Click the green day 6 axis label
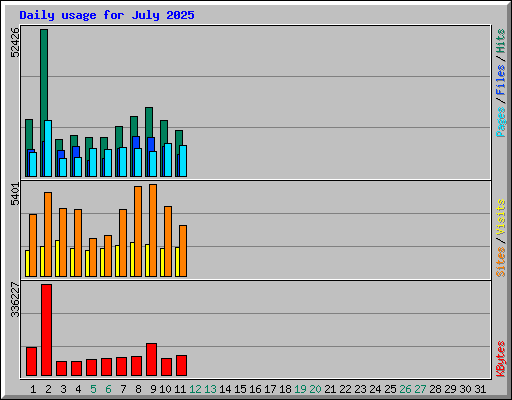The image size is (512, 400). click(108, 389)
